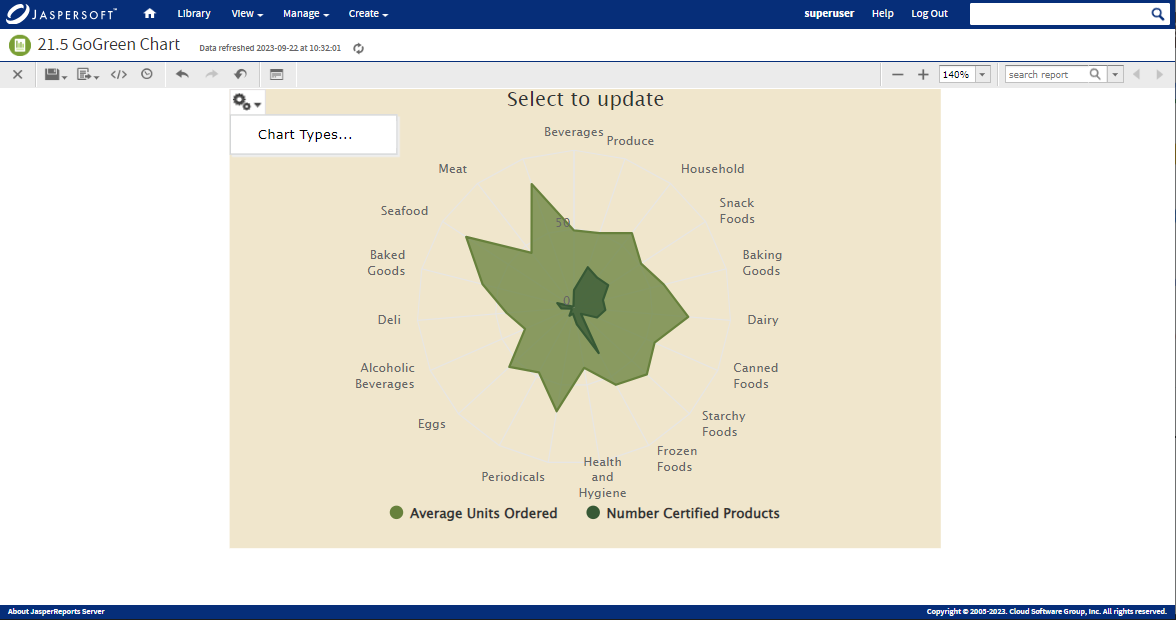Viewport: 1176px width, 620px height.
Task: Click the Alcoholic Beverages axis label
Action: (386, 376)
